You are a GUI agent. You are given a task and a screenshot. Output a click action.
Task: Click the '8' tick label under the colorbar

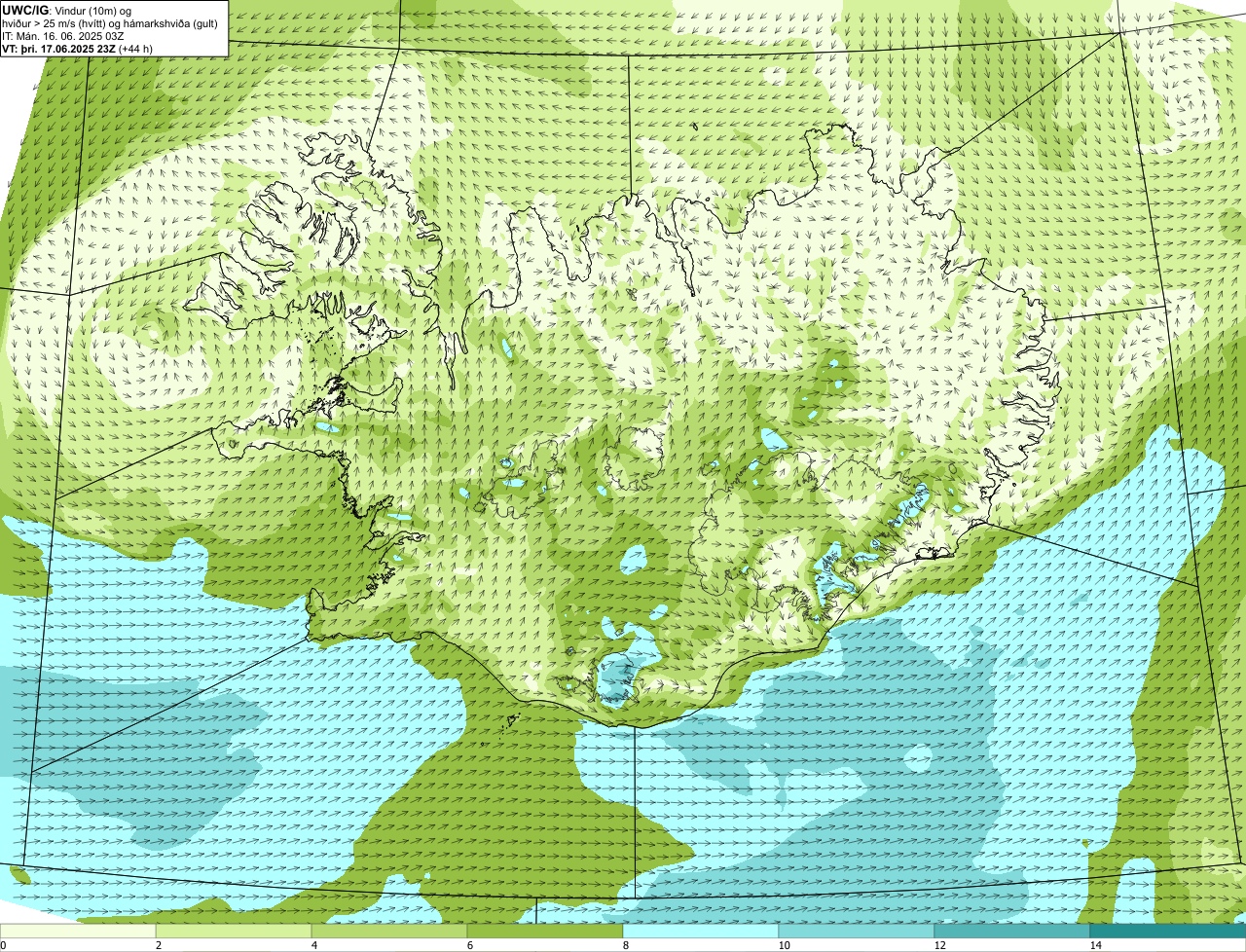[625, 945]
